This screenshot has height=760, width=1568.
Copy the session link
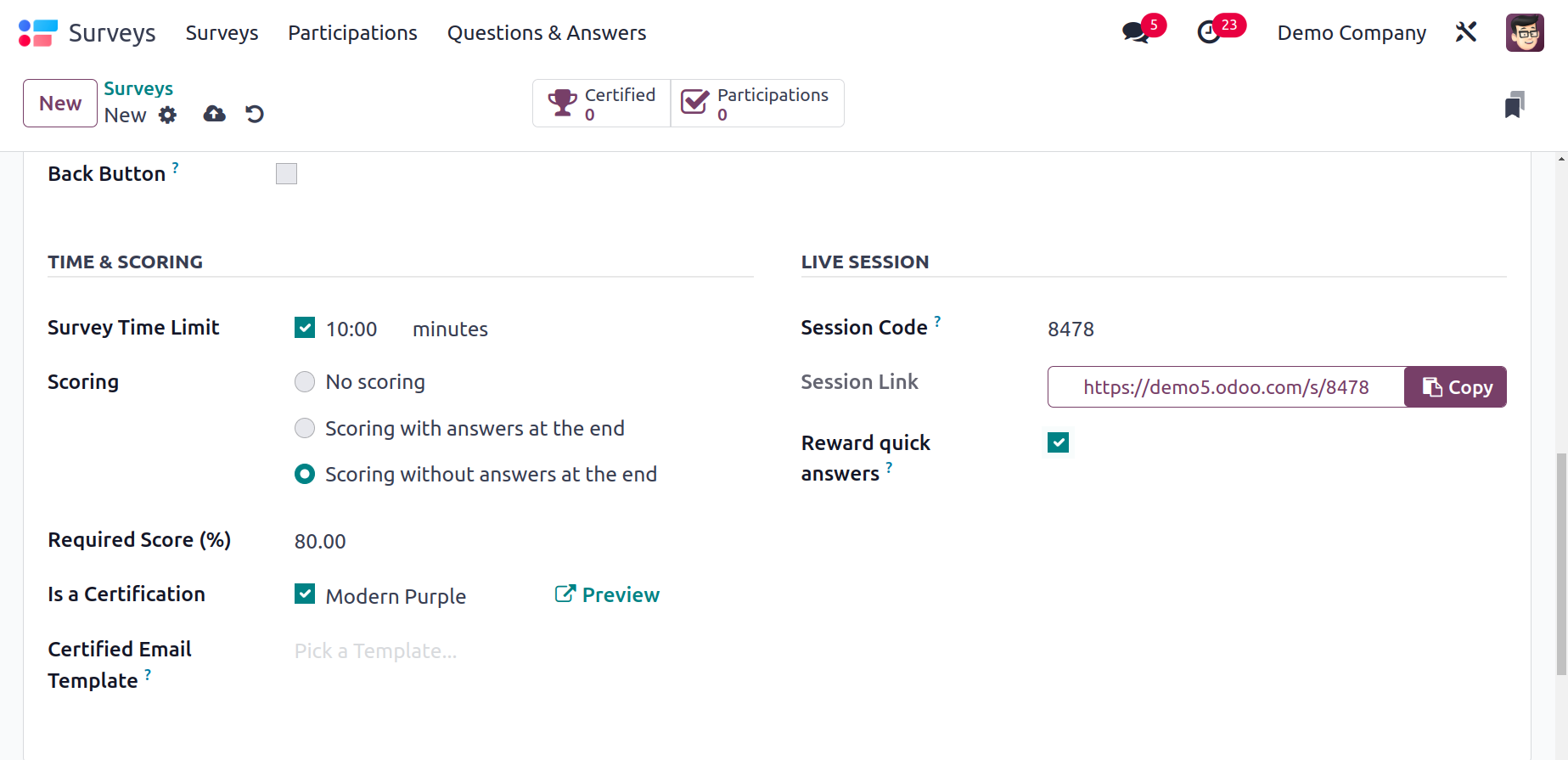click(1455, 387)
